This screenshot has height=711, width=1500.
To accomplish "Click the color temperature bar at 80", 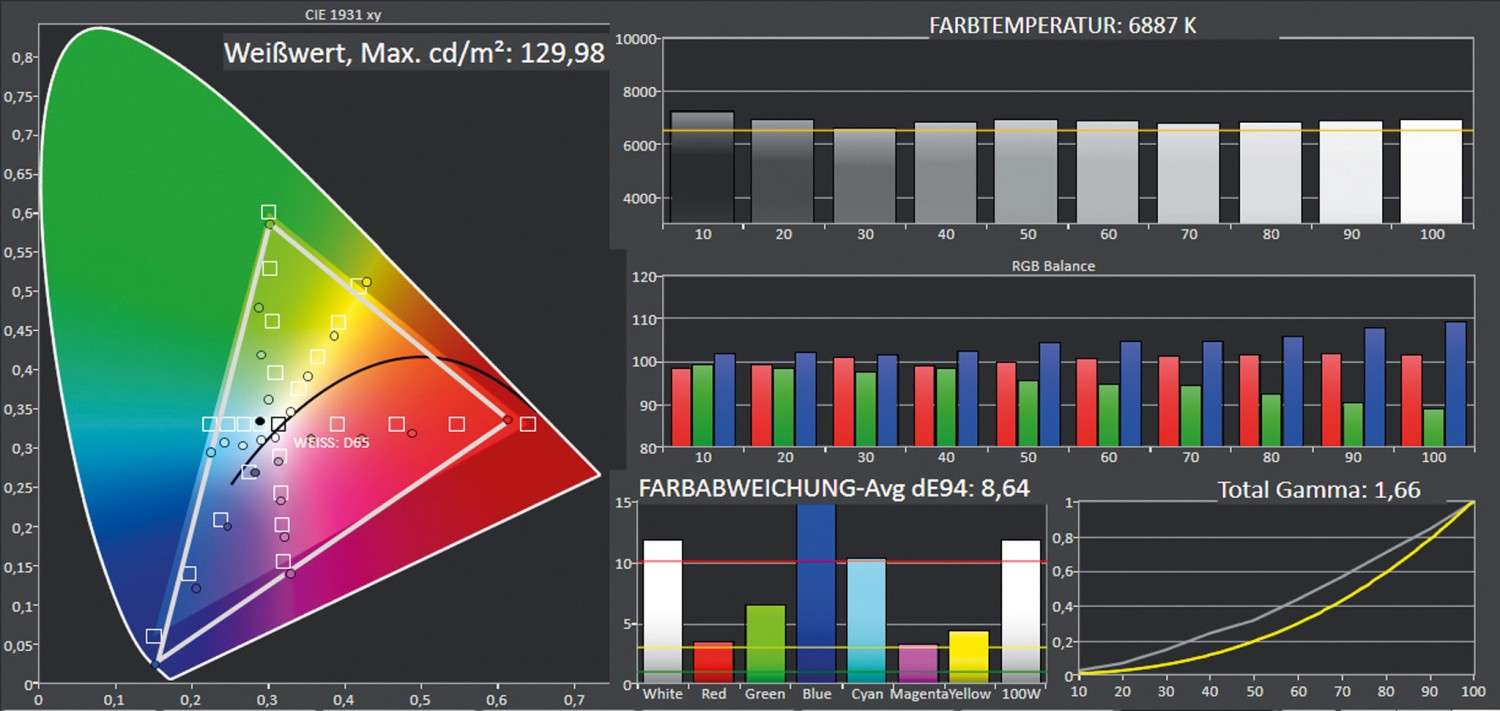I will tap(1269, 172).
